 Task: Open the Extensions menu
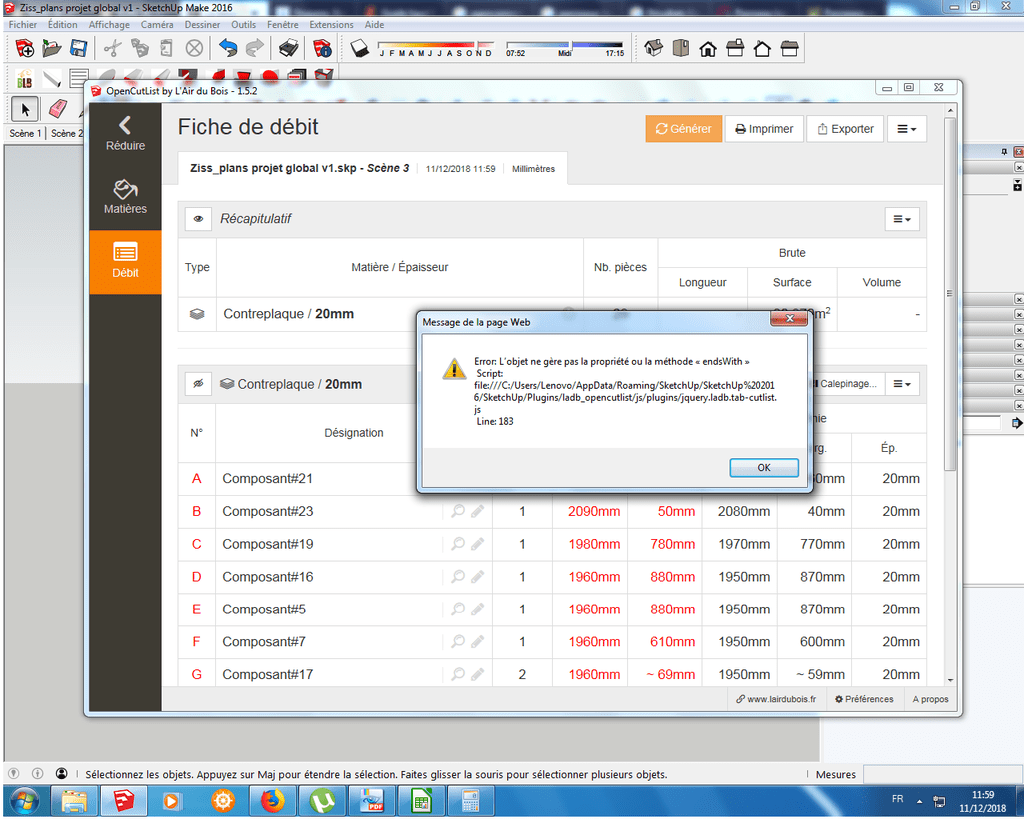coord(331,25)
